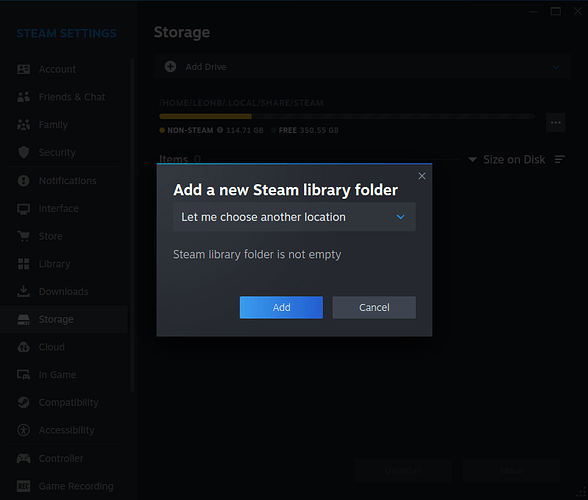Click the Compatibility Steam icon
Screen dimensions: 588x500
(x=24, y=402)
